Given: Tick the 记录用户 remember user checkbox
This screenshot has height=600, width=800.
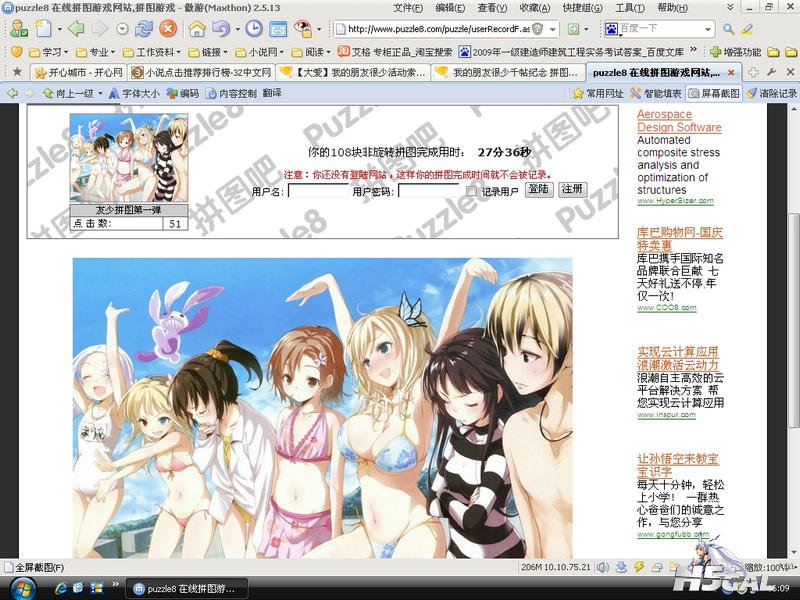Looking at the screenshot, I should 472,190.
